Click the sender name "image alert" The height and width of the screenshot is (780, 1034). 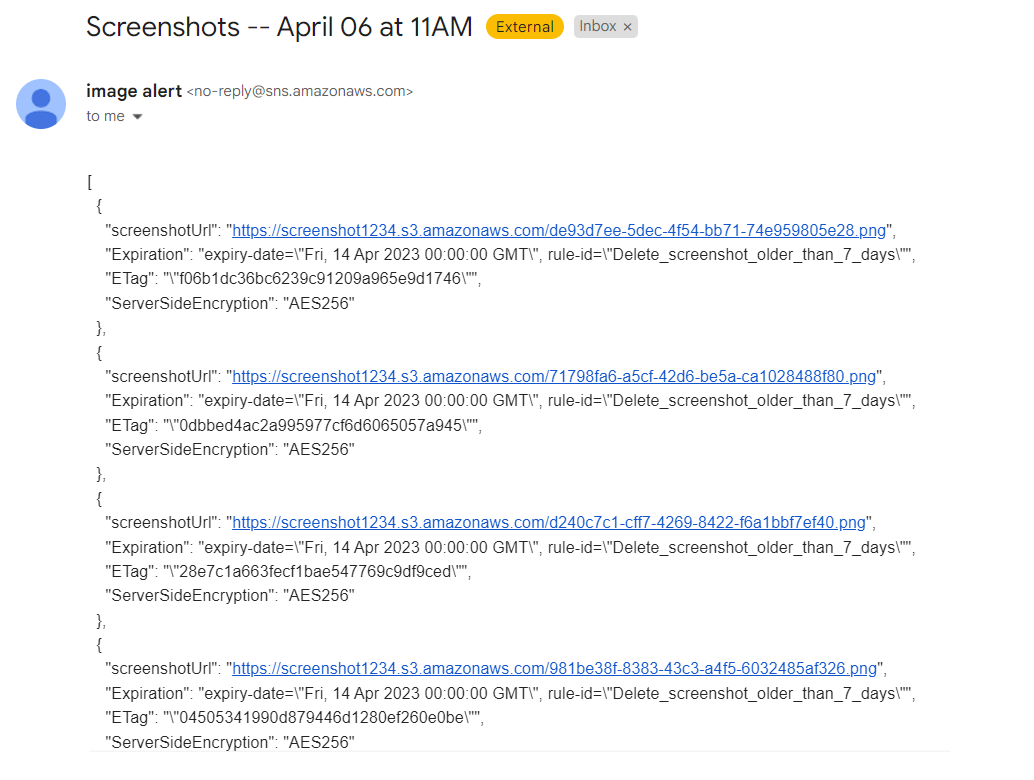(134, 91)
